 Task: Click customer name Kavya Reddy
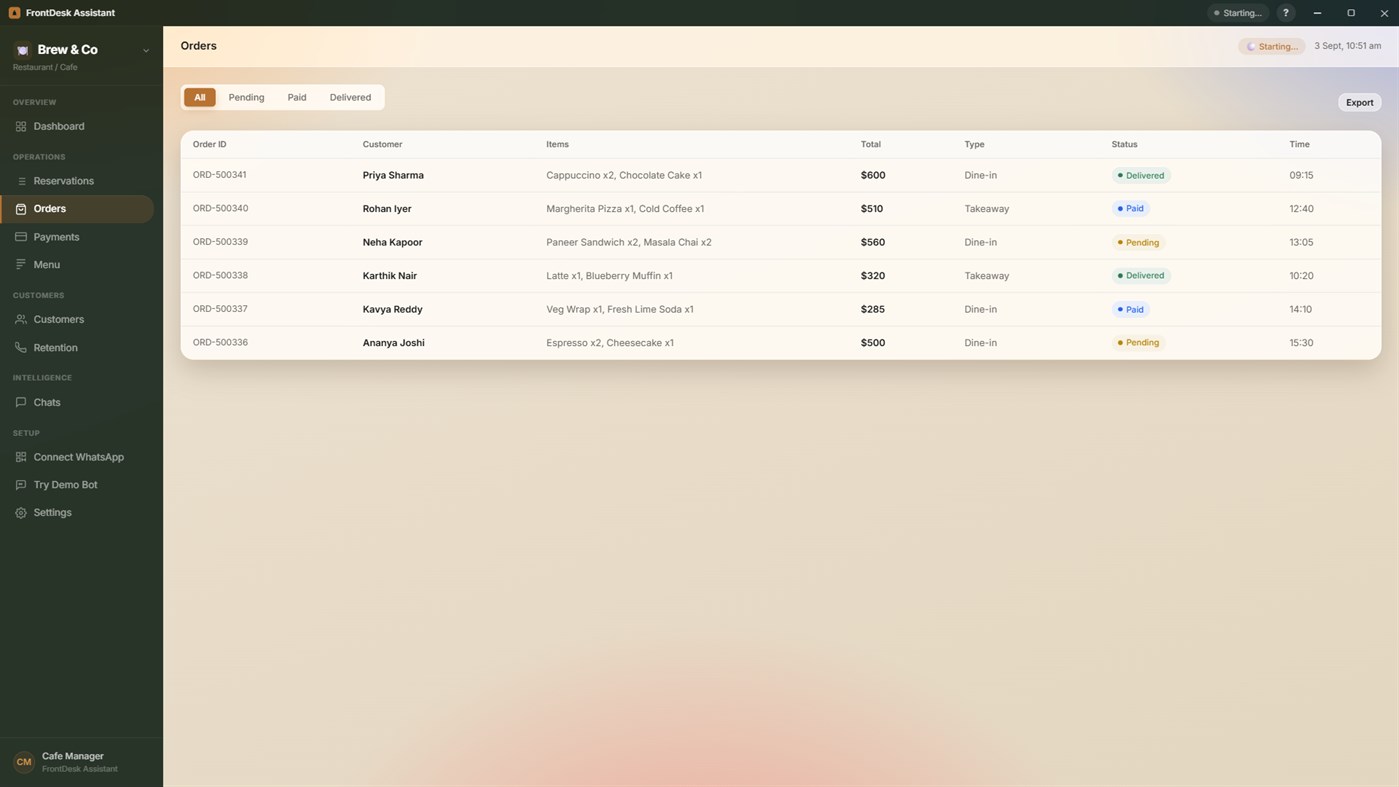pos(392,309)
